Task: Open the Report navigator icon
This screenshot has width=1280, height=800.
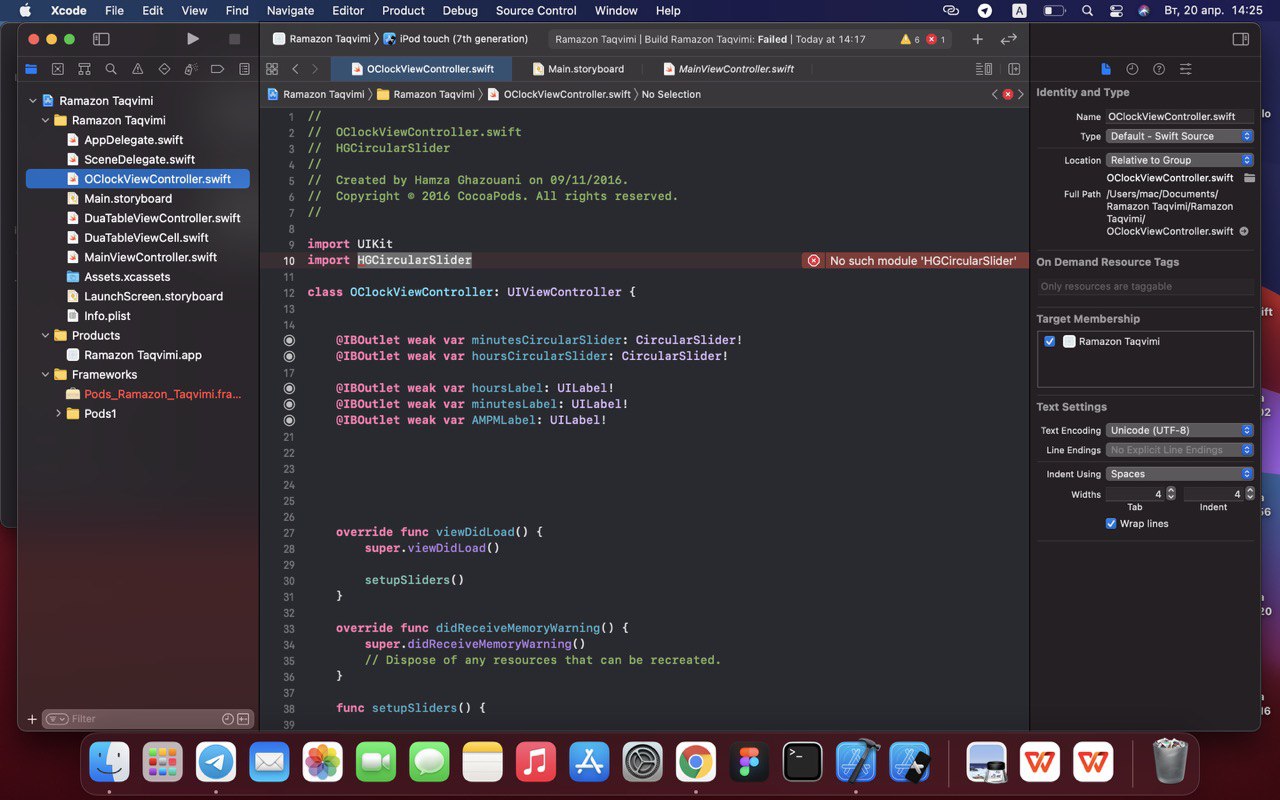Action: [x=244, y=69]
